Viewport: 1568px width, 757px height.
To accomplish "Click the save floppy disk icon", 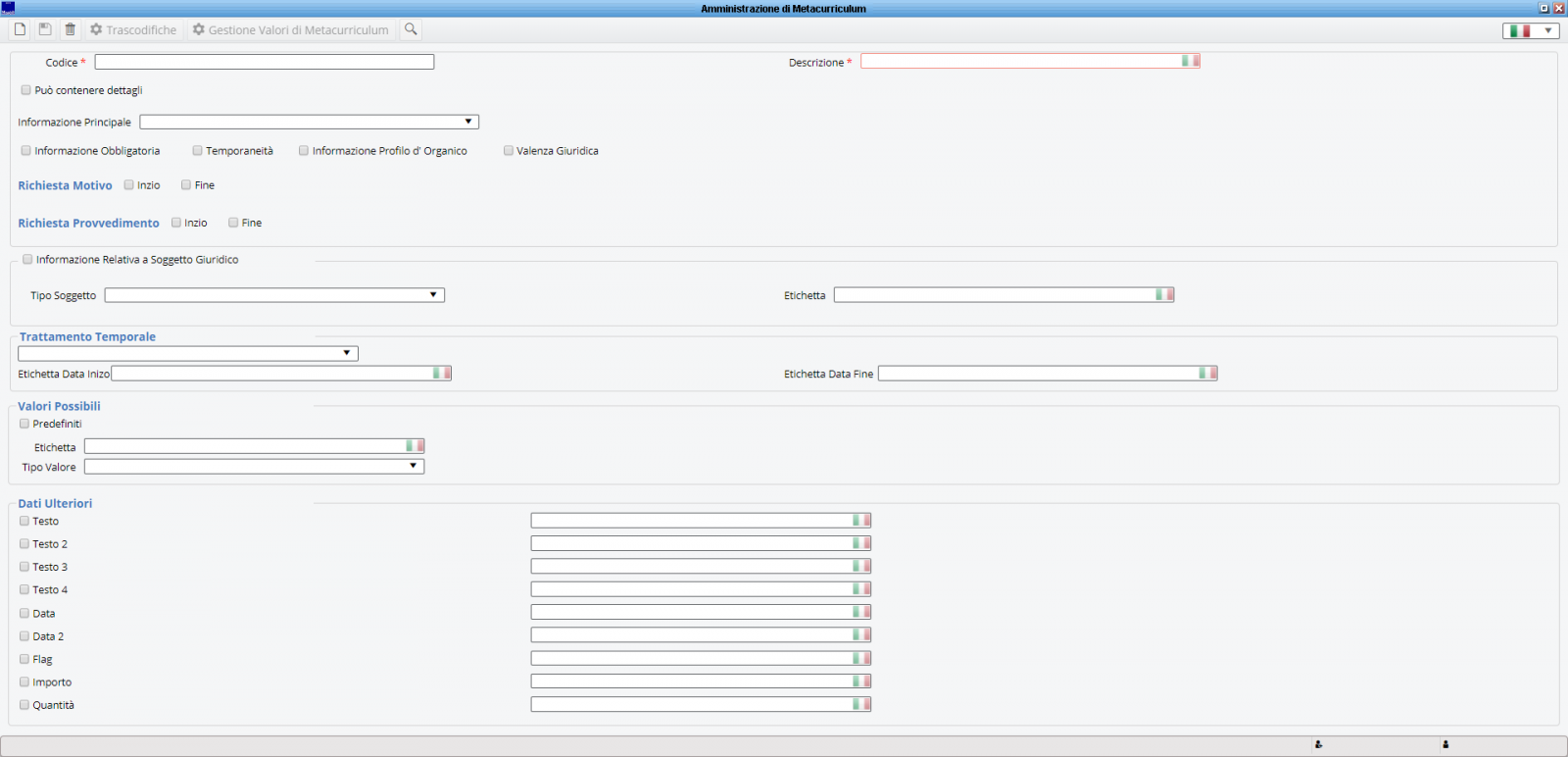I will click(45, 29).
